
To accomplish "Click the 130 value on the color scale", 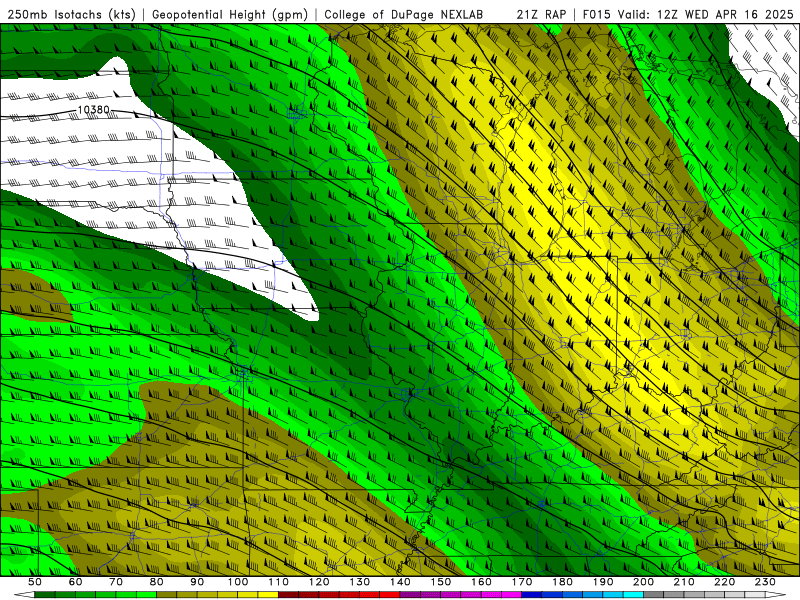I will pyautogui.click(x=360, y=582).
